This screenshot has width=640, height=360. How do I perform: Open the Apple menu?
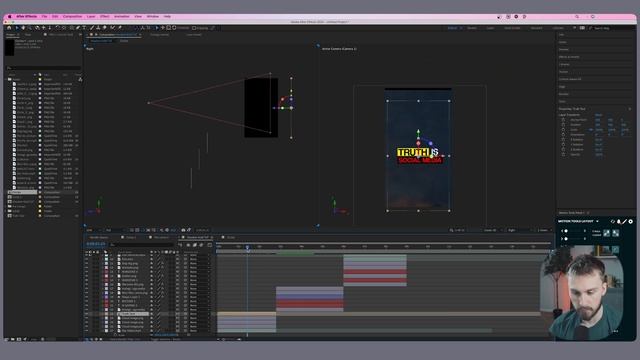pyautogui.click(x=9, y=17)
